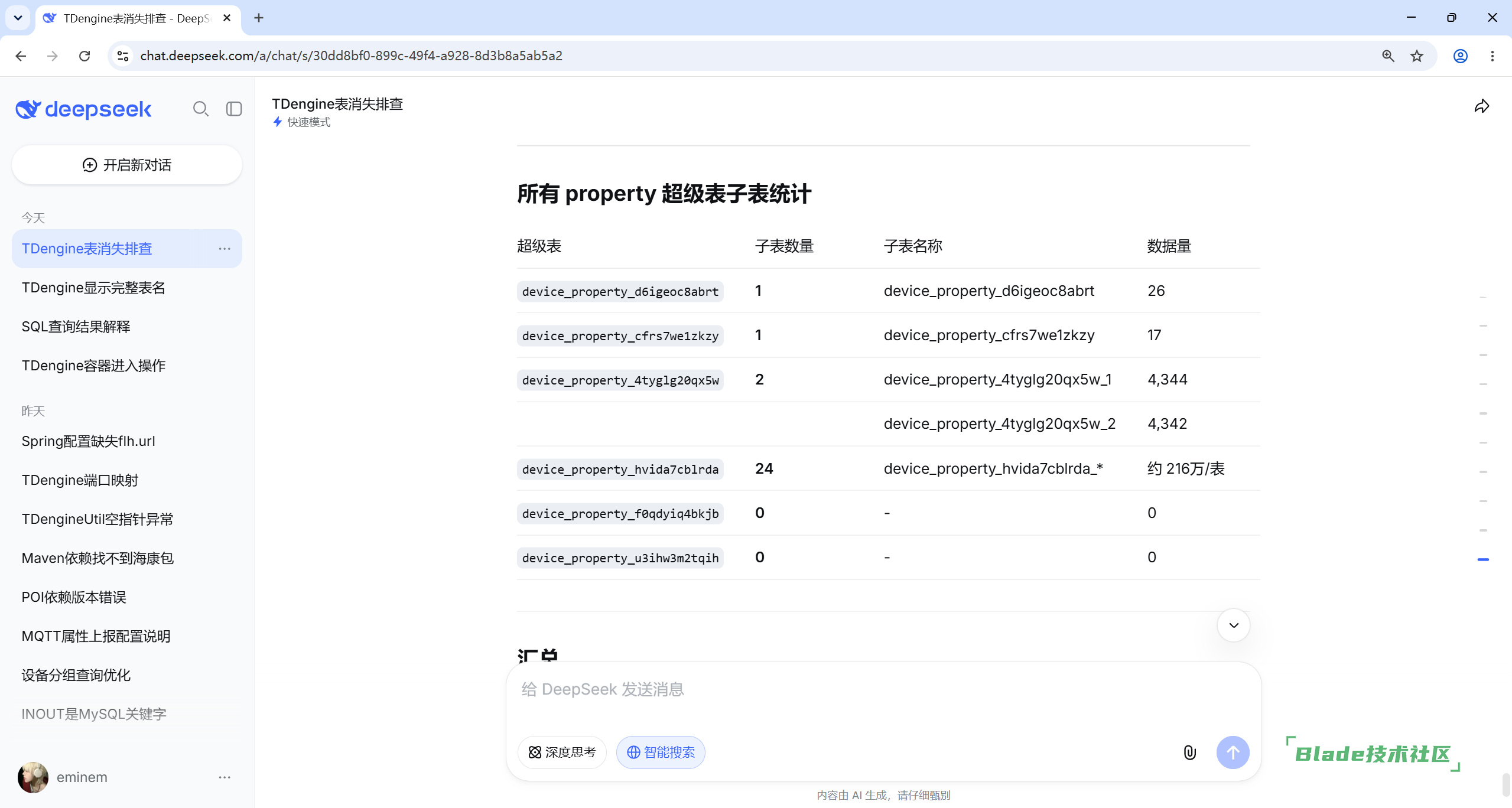
Task: Open the SQL查询结果解释 conversation
Action: [x=127, y=327]
